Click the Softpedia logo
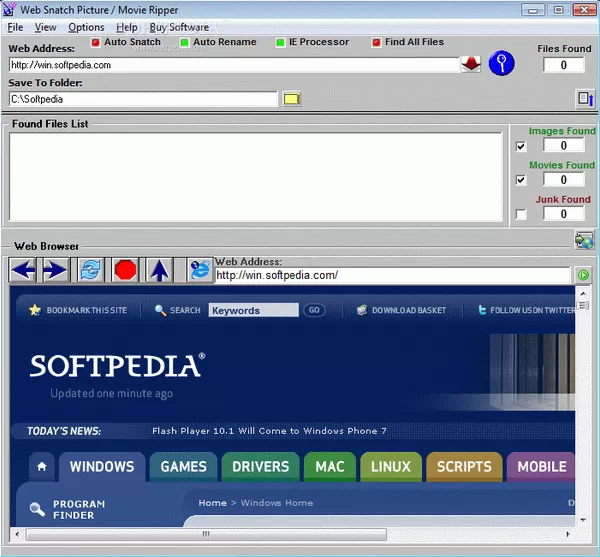Screen dimensions: 600x557 pyautogui.click(x=117, y=365)
